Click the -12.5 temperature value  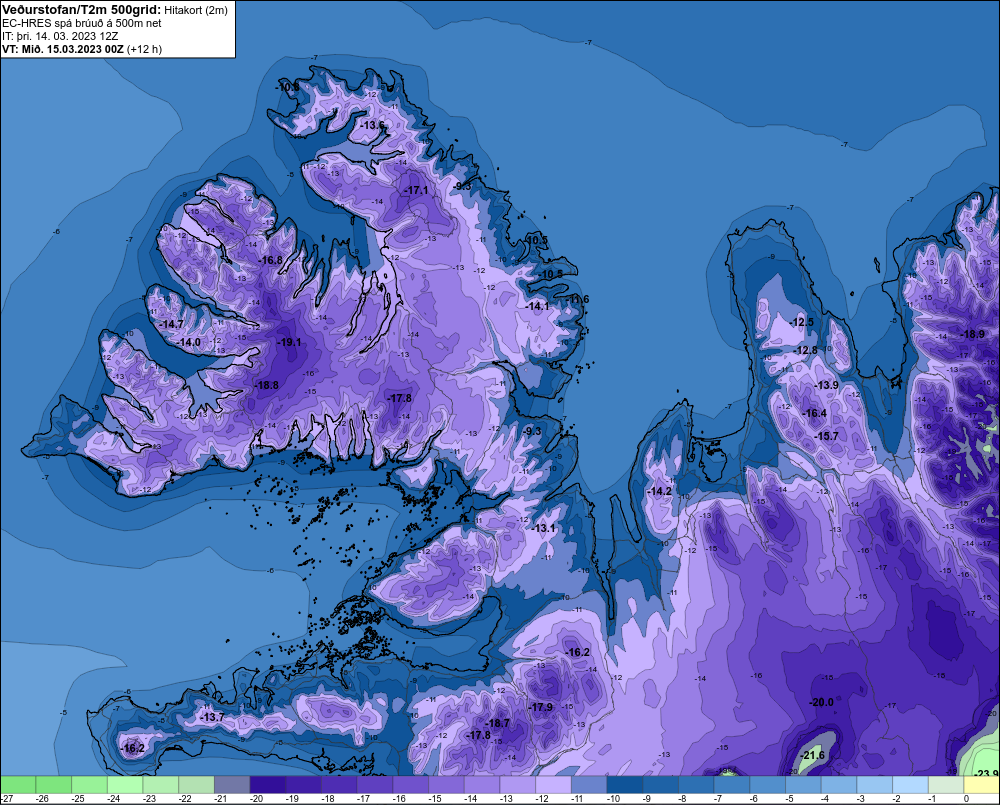[802, 322]
